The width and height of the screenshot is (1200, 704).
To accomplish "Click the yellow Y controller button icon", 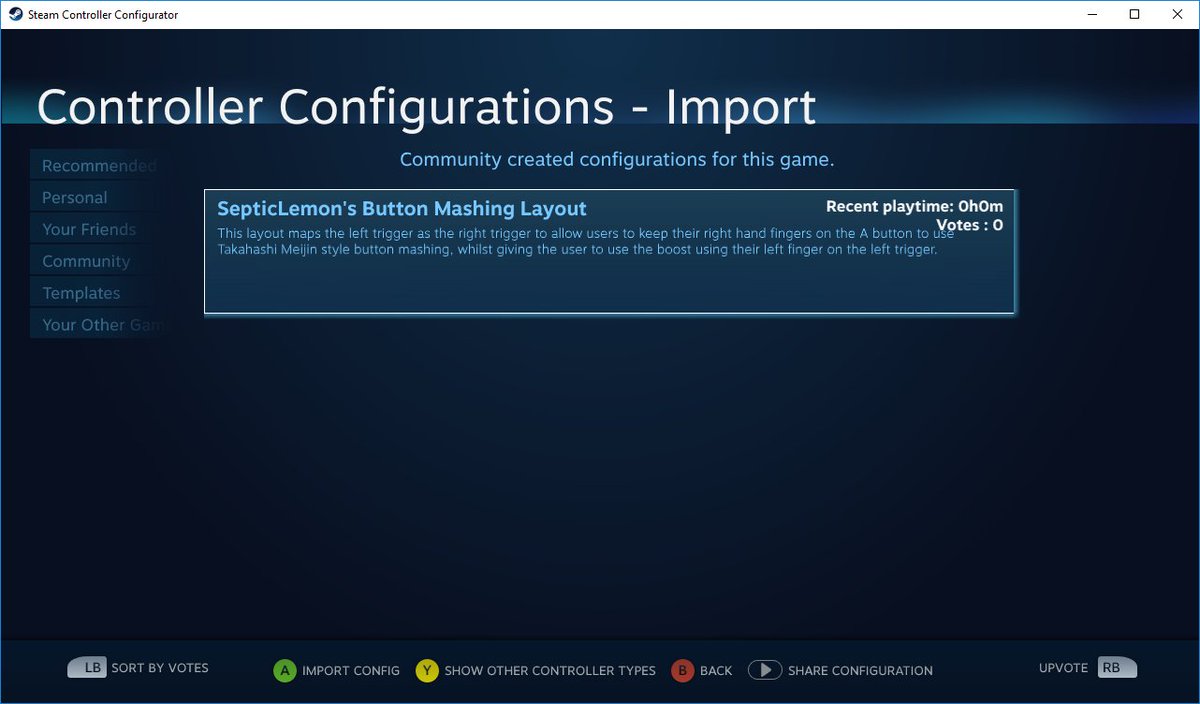I will [426, 671].
